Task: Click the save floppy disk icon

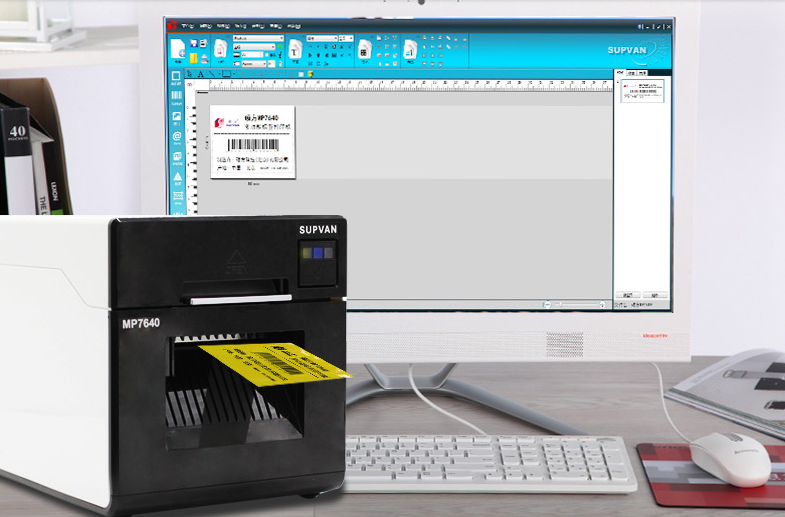Action: click(195, 44)
